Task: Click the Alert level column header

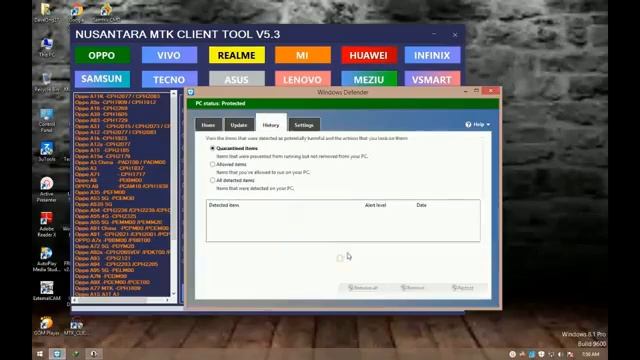Action: tap(375, 205)
